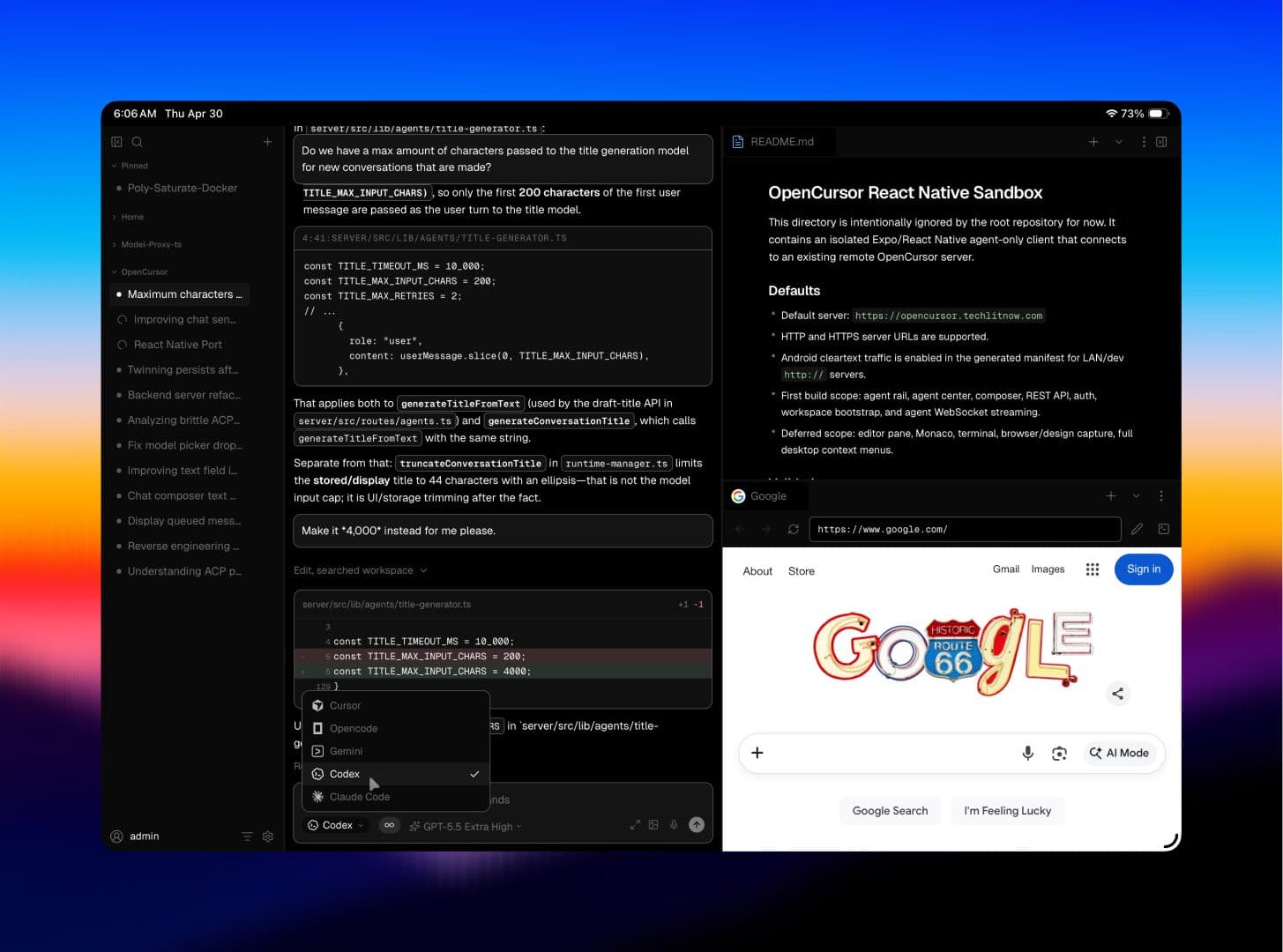Share the Route 66 Google doodle
The image size is (1283, 952).
click(x=1118, y=694)
